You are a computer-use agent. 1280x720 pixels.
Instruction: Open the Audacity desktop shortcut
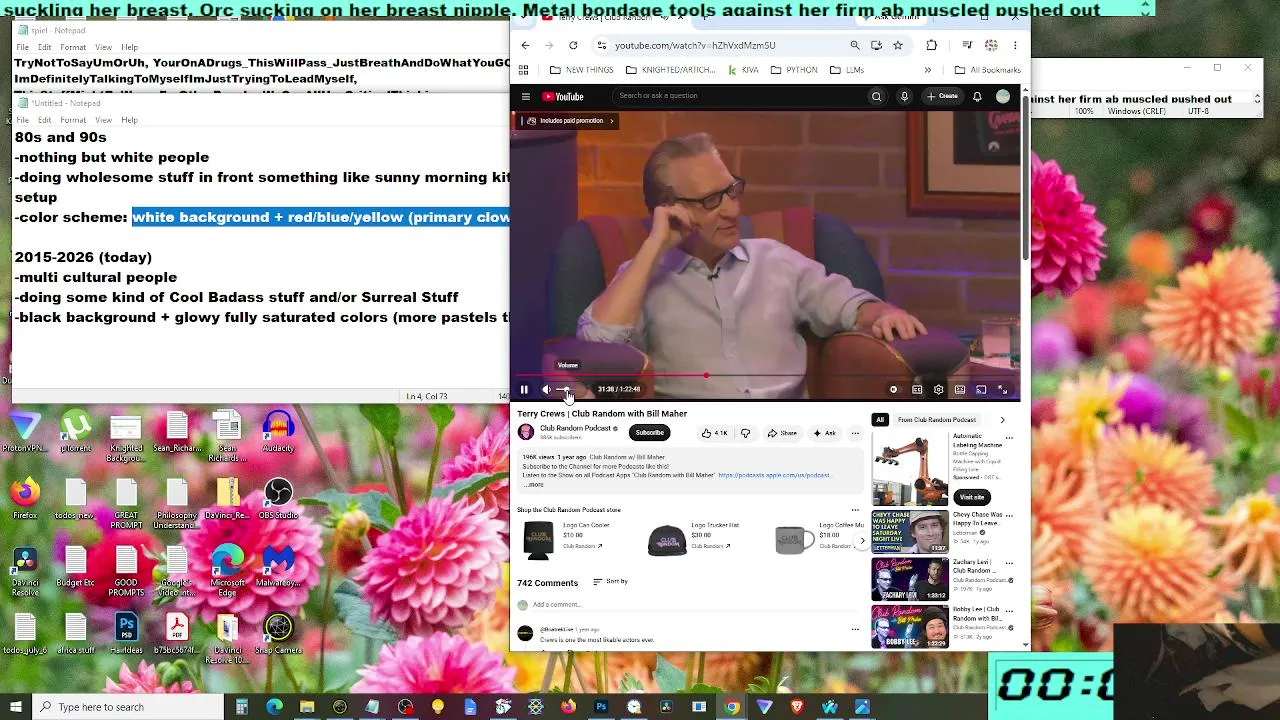coord(278,432)
